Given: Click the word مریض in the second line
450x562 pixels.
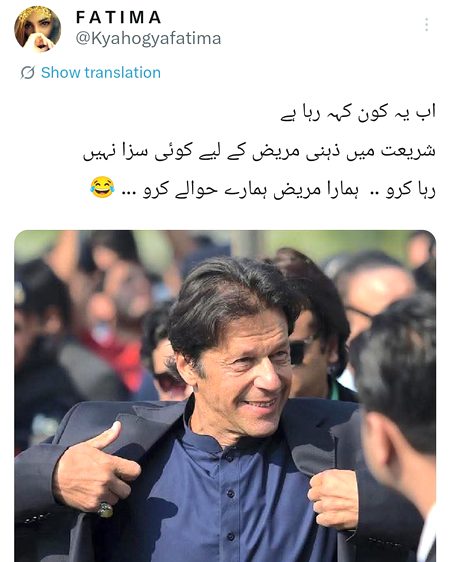Looking at the screenshot, I should point(283,151).
